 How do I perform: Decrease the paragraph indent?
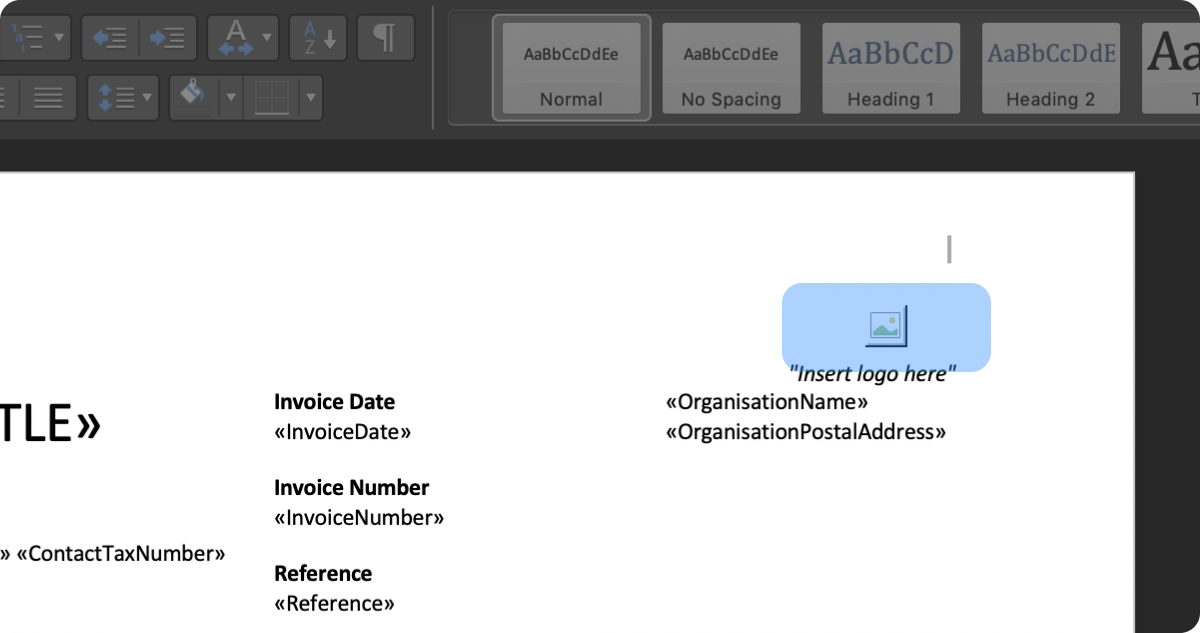[x=108, y=38]
